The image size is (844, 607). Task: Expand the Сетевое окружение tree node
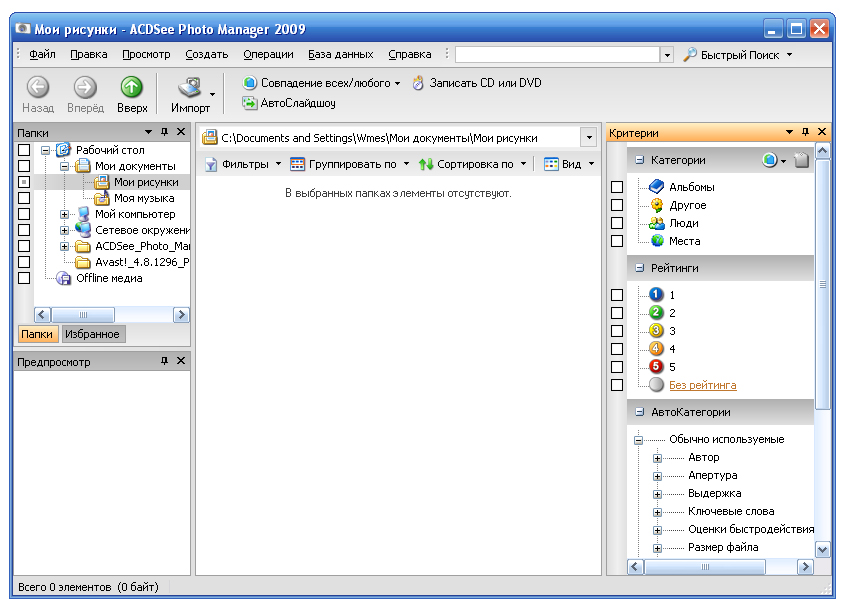64,230
